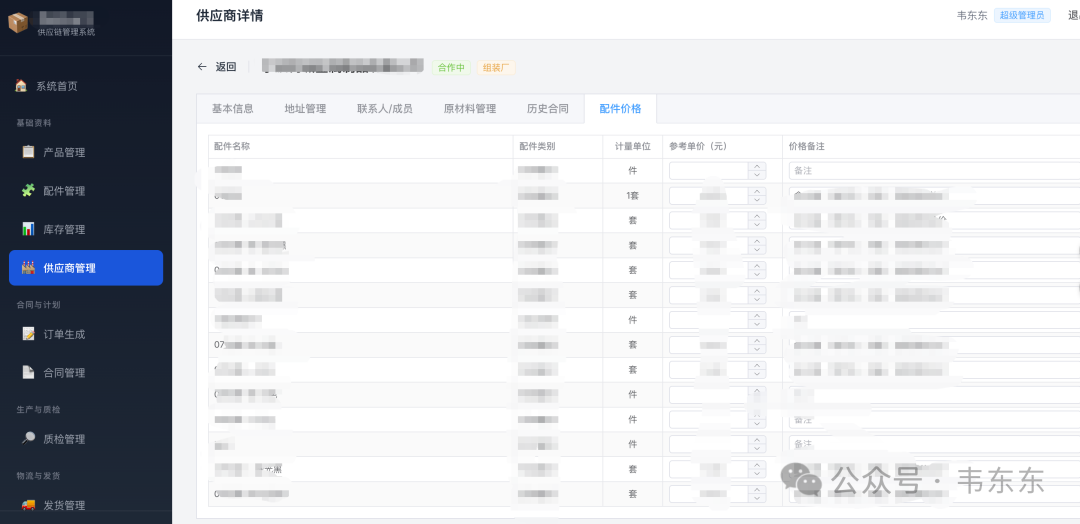The image size is (1080, 524).
Task: Click the 参考单价（元） column header
Action: click(698, 147)
